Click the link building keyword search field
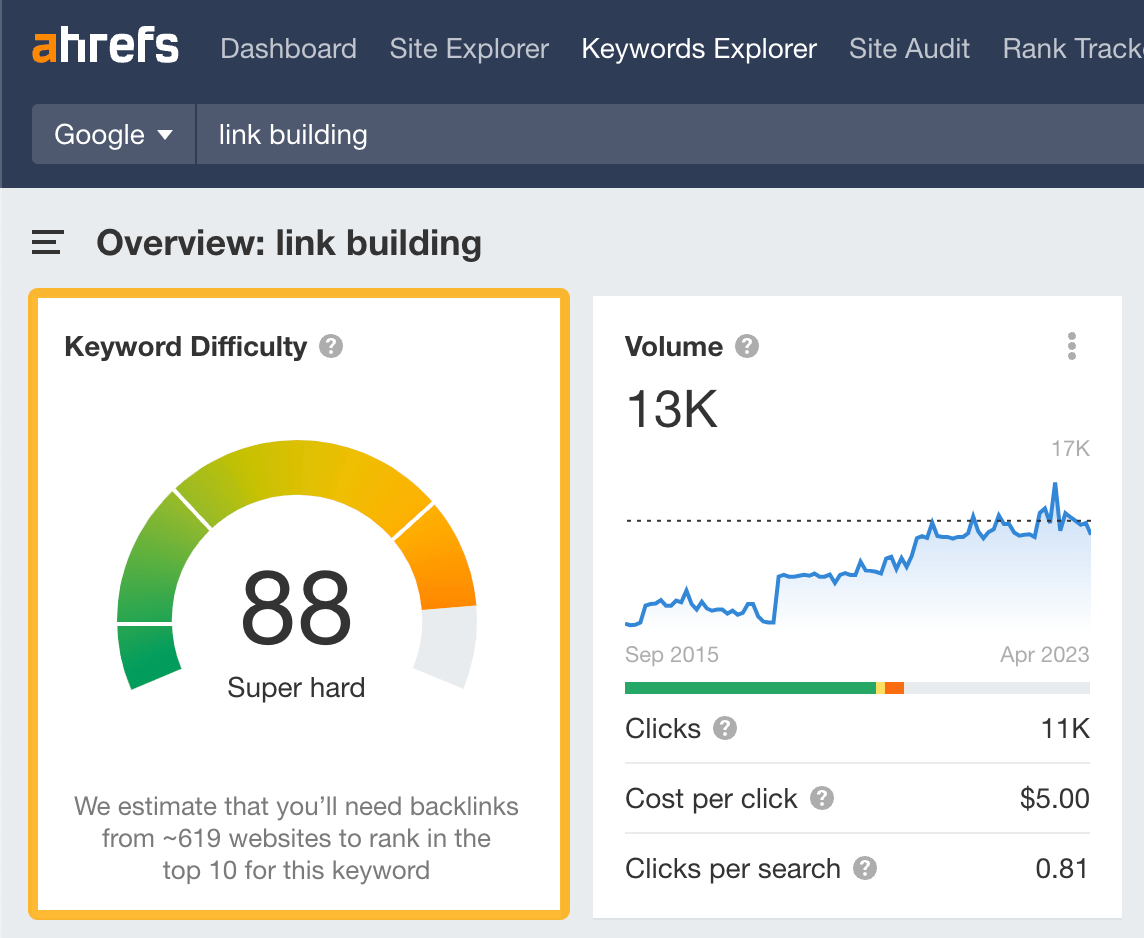The image size is (1144, 938). [x=291, y=133]
